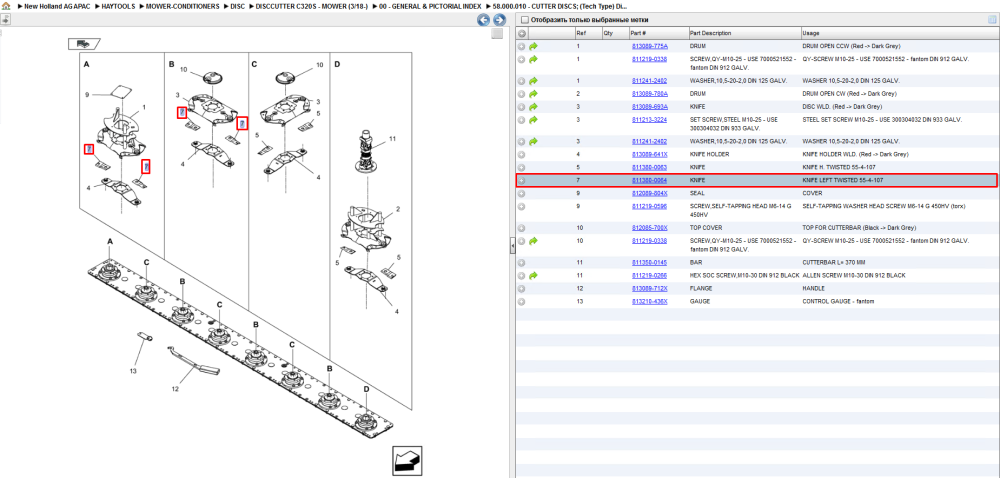Image resolution: width=1000 pixels, height=478 pixels.
Task: Open part link 813089-641X
Action: point(649,154)
